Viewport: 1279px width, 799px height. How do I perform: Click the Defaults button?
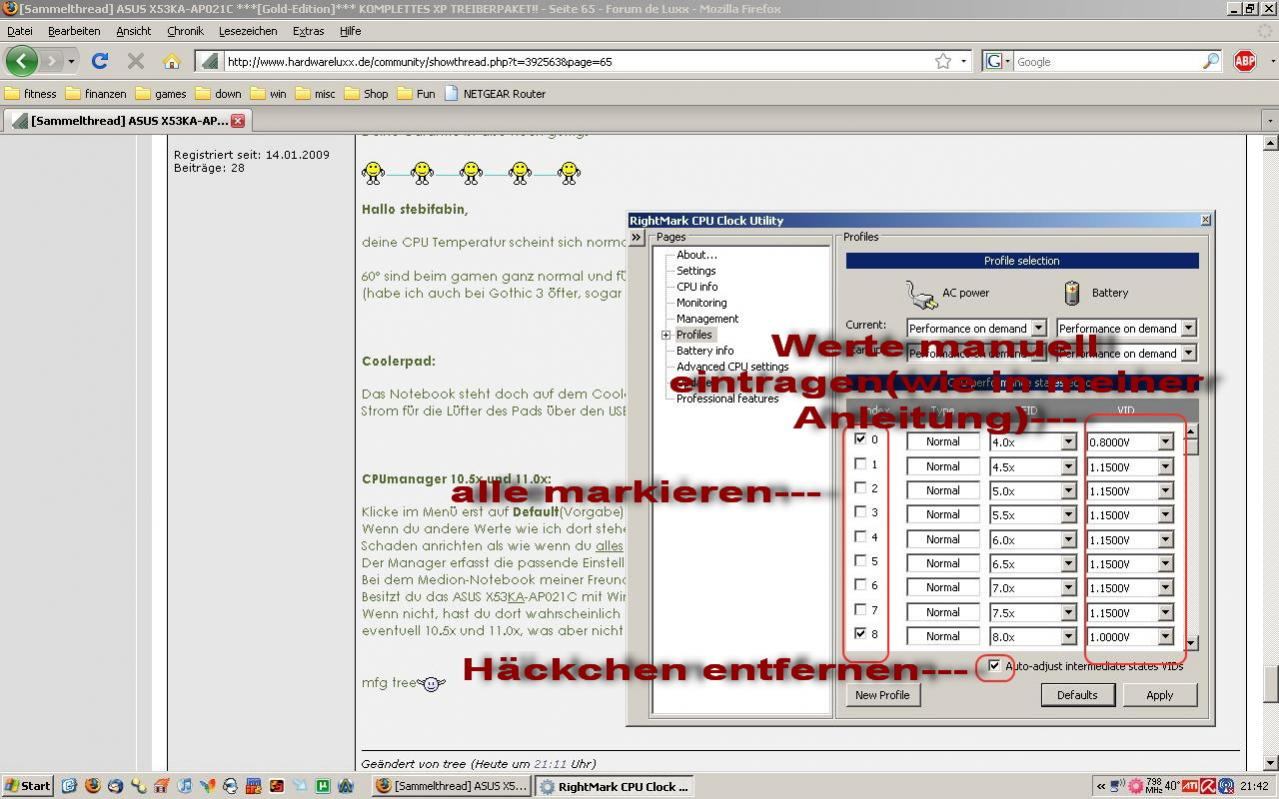click(x=1077, y=695)
